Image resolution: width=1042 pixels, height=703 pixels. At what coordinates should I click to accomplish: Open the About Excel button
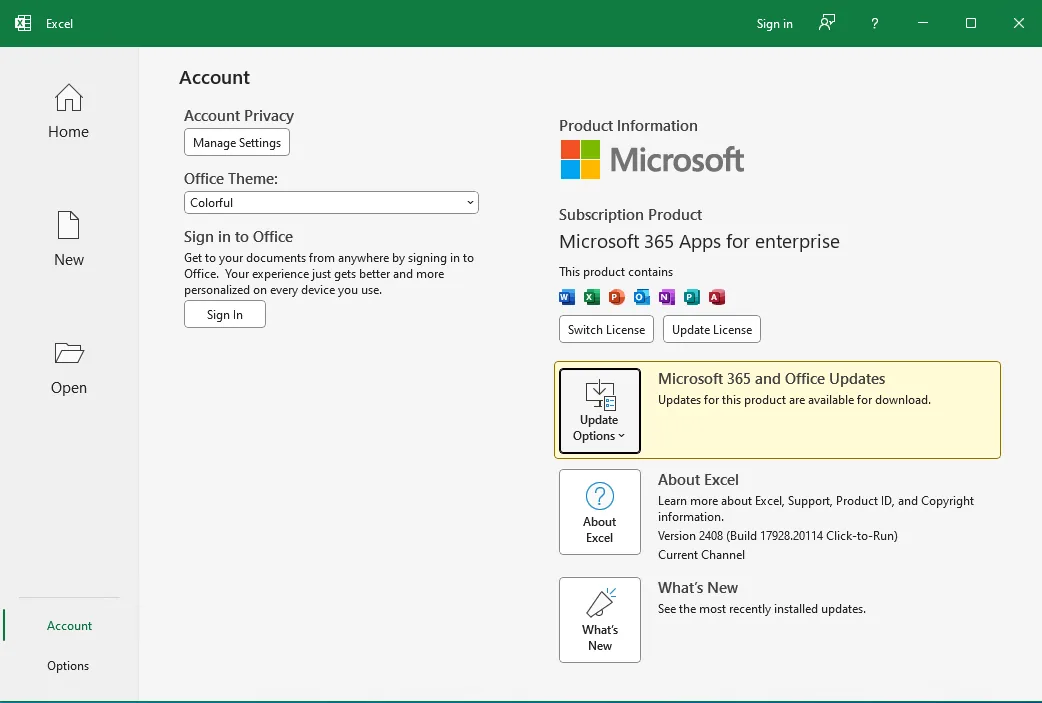point(599,512)
